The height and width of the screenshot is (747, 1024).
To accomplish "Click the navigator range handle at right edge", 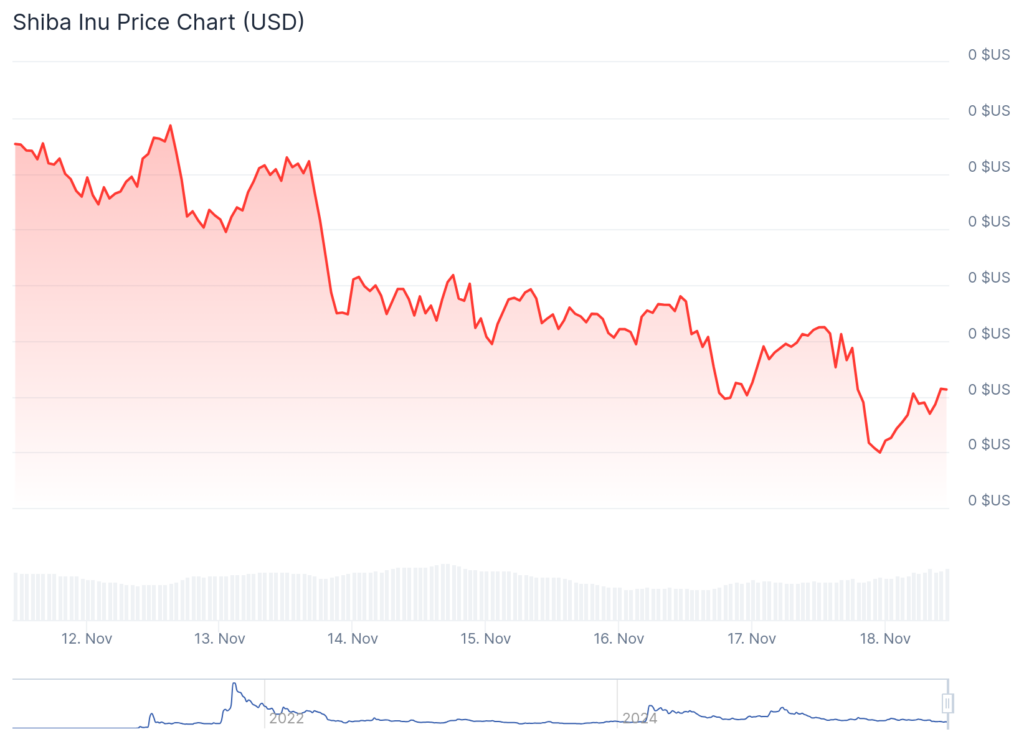I will tap(947, 703).
